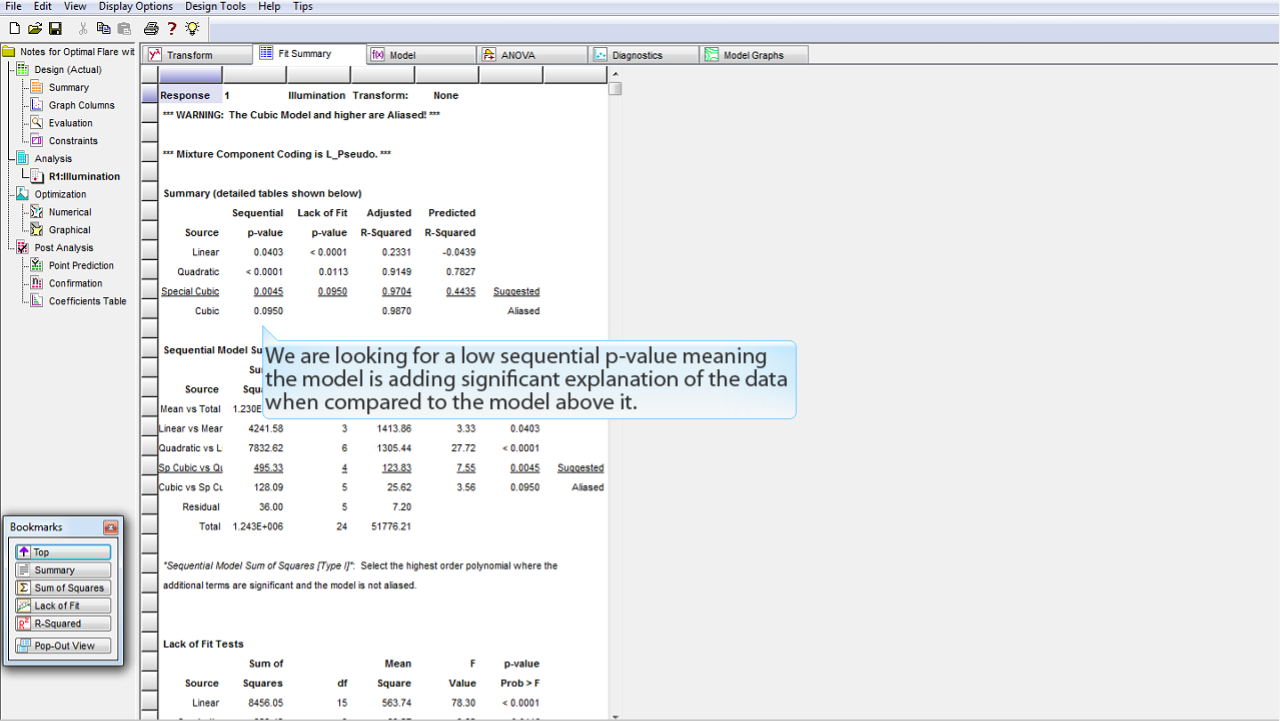Click the Lack of Fit Tests heading

tap(203, 644)
